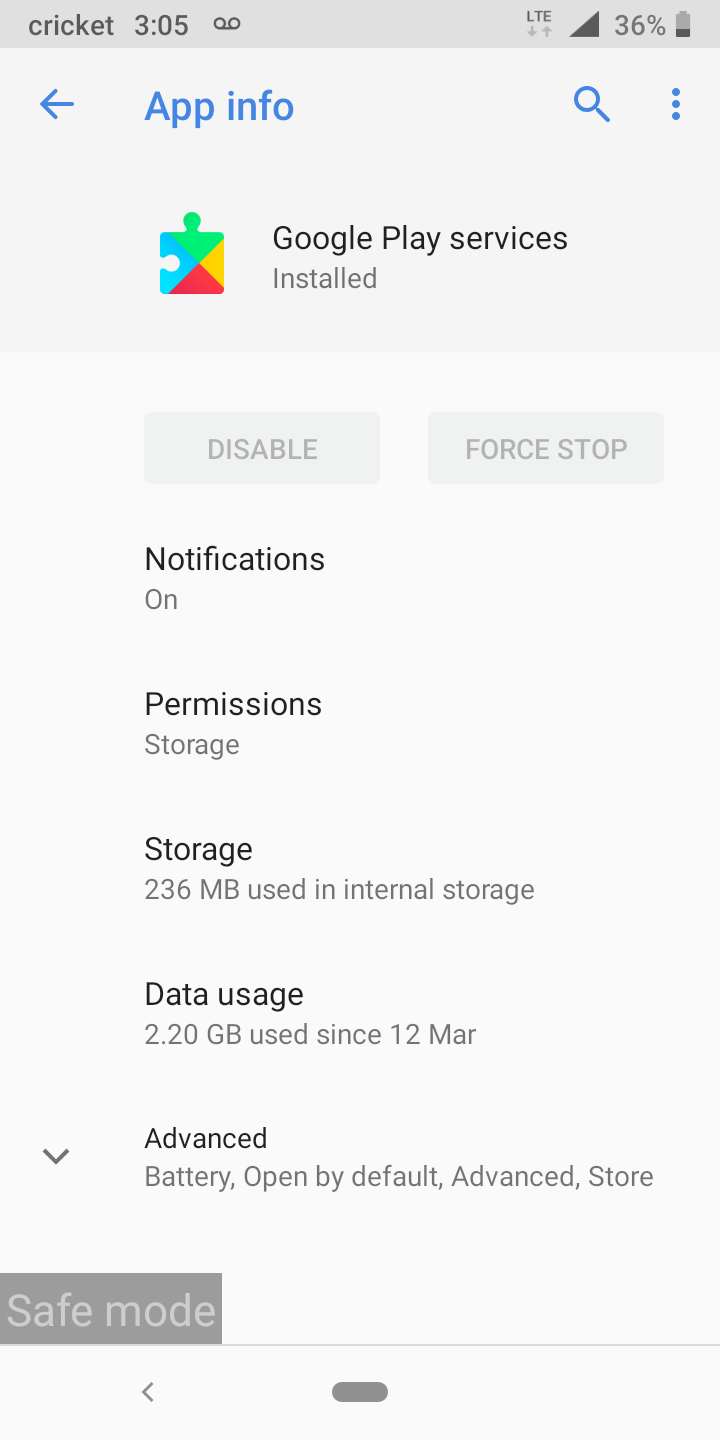
Task: Tap the voicemail icon in status bar
Action: [x=227, y=25]
